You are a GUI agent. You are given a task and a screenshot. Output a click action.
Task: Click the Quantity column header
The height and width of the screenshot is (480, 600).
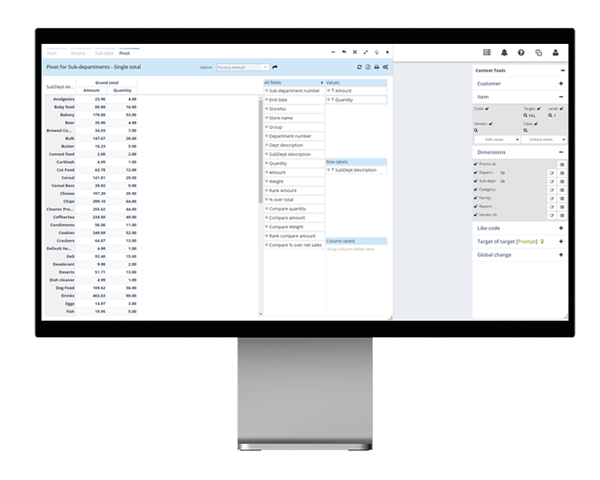(x=123, y=90)
